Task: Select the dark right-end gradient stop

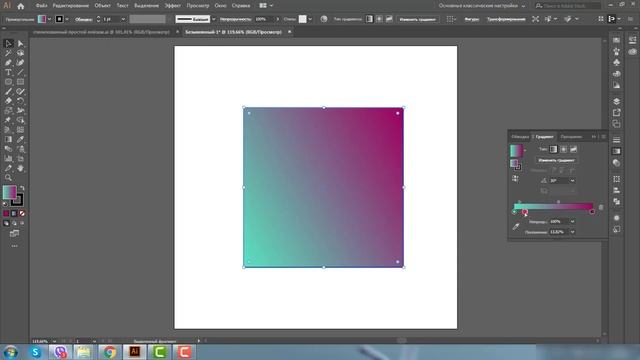Action: point(592,212)
